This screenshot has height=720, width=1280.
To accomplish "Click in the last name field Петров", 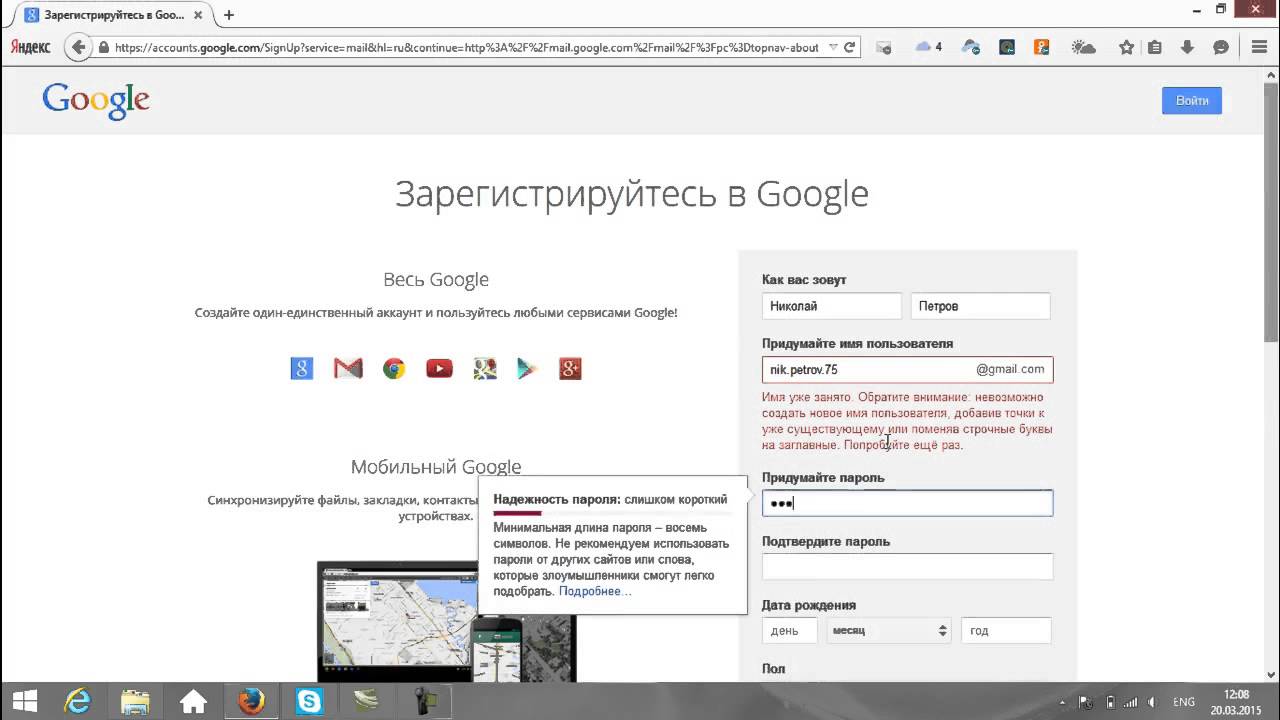I will 981,306.
